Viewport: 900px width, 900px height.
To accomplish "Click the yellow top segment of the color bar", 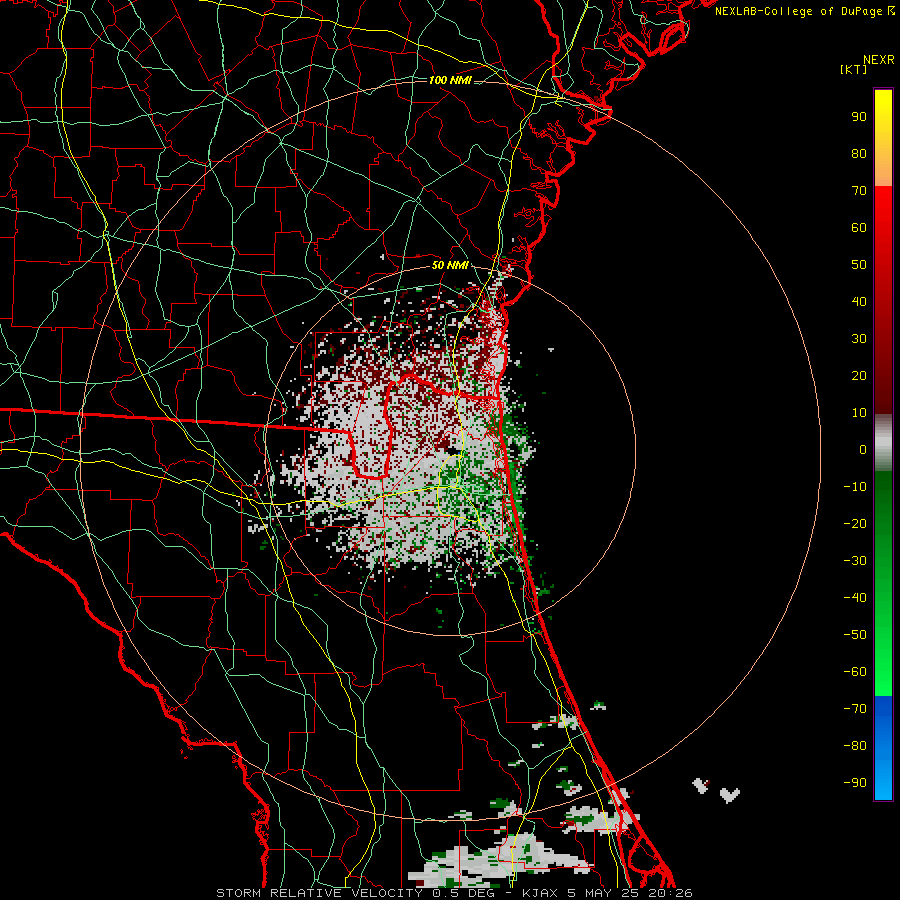I will click(x=883, y=138).
